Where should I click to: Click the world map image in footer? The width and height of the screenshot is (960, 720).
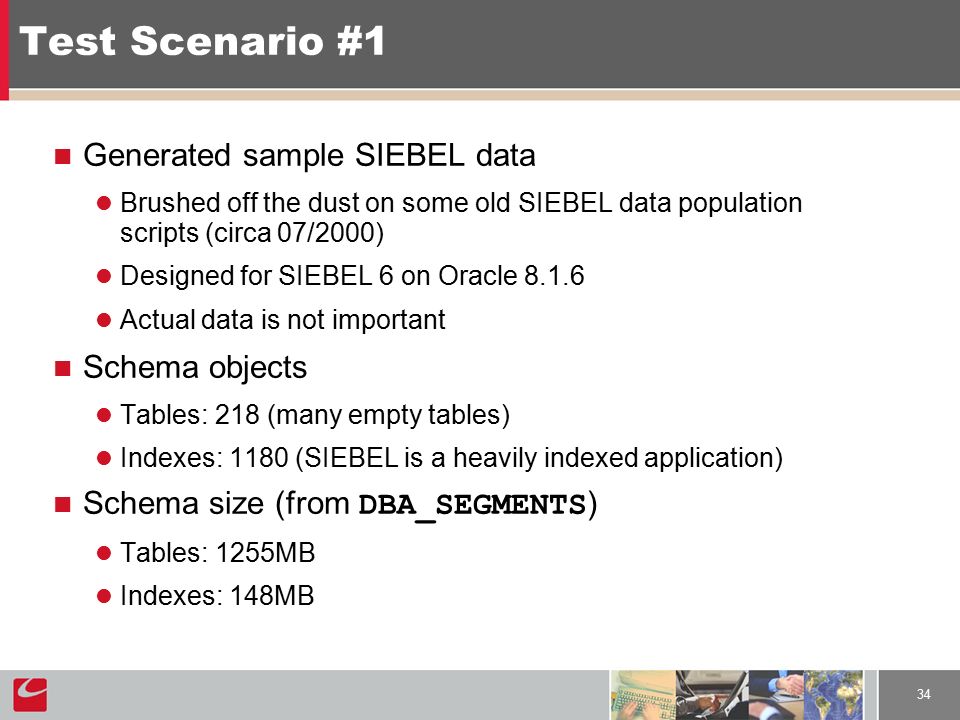833,695
